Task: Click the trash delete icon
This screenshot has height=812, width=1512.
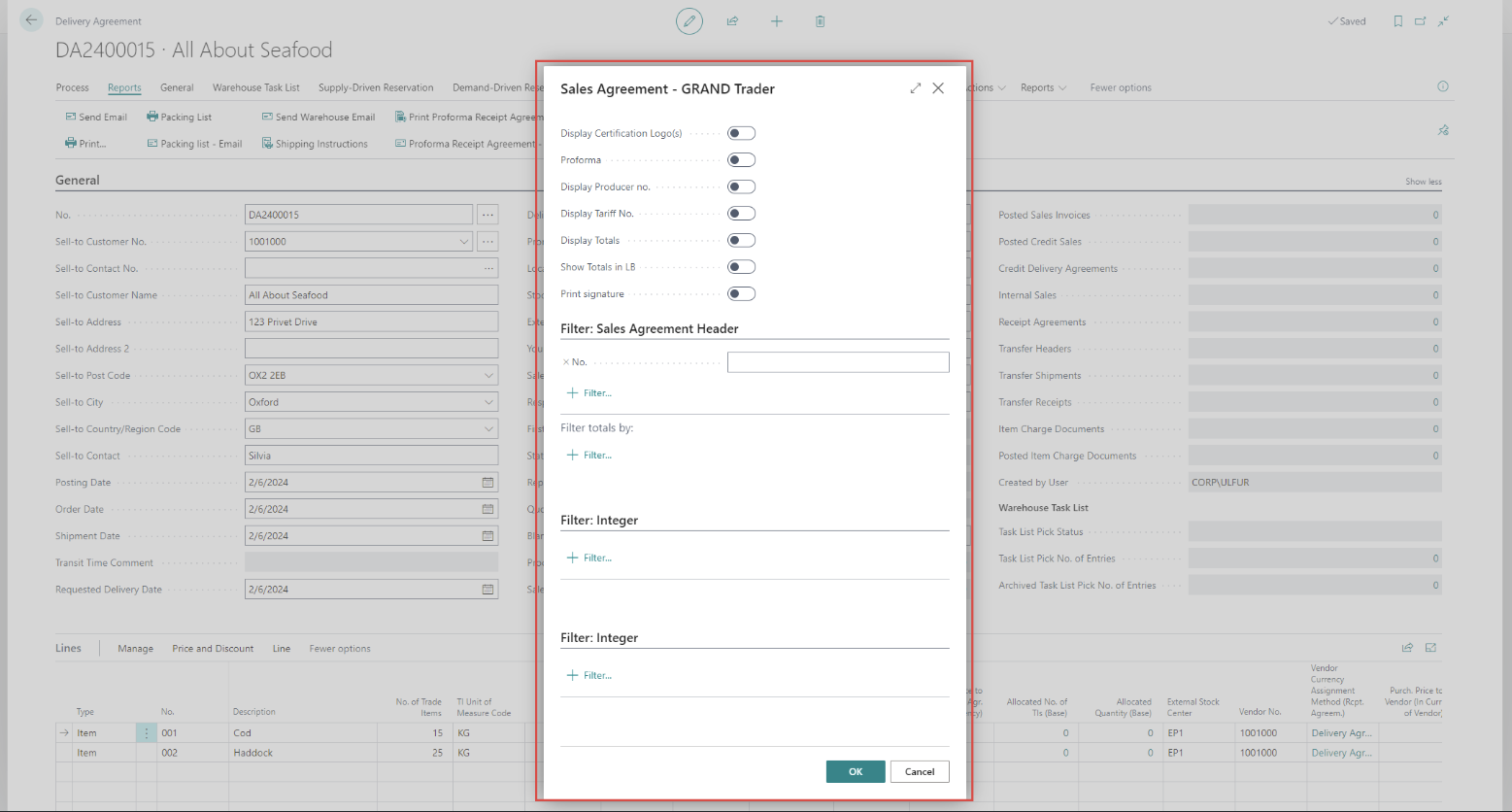Action: click(x=821, y=20)
